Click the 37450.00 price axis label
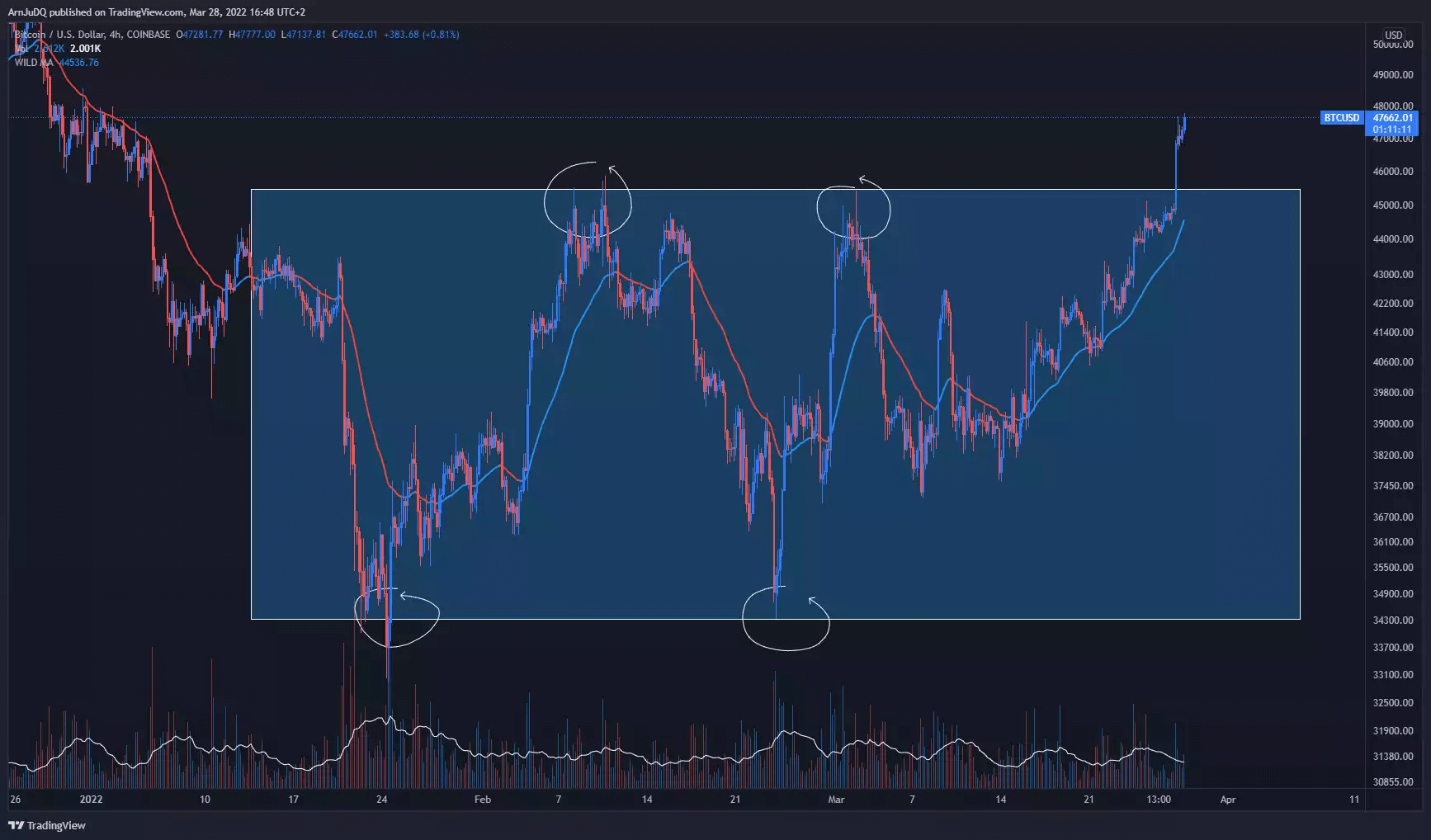Image resolution: width=1431 pixels, height=840 pixels. pos(1393,486)
